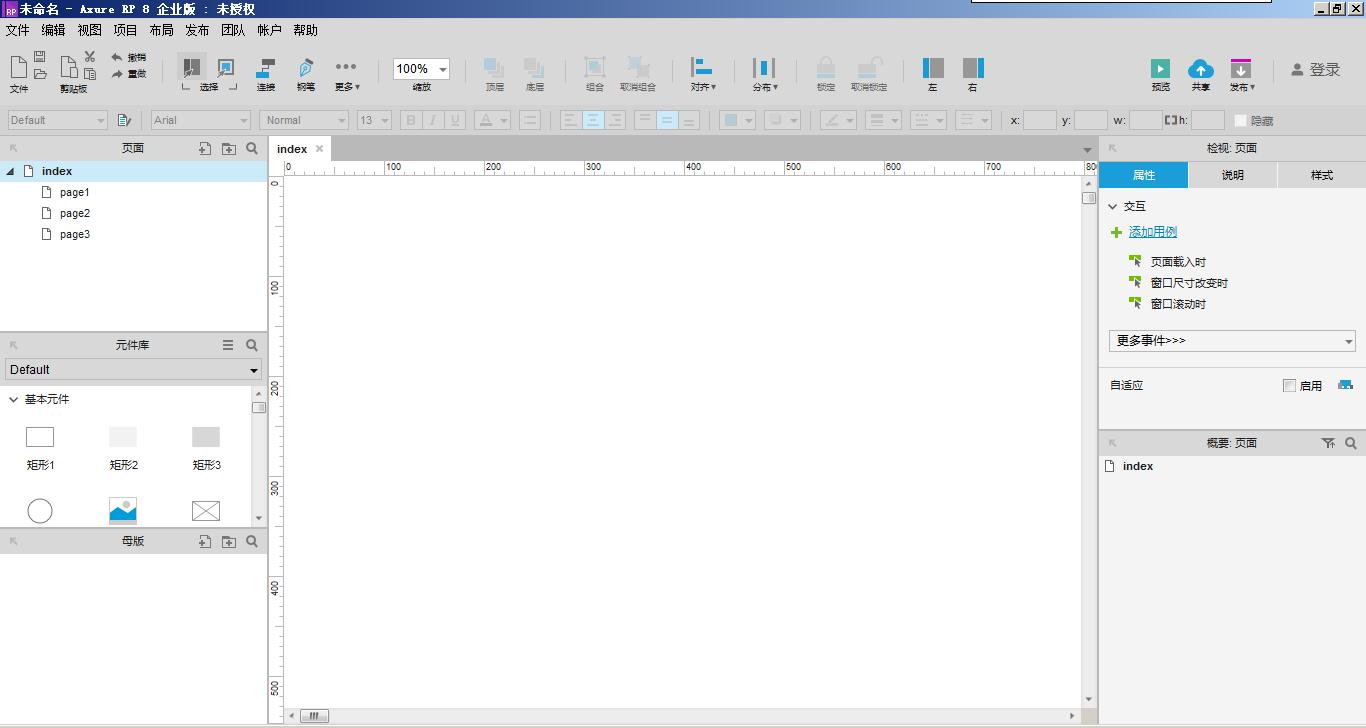This screenshot has height=728, width=1366.
Task: Toggle the lock aspect ratio icon
Action: point(1170,120)
